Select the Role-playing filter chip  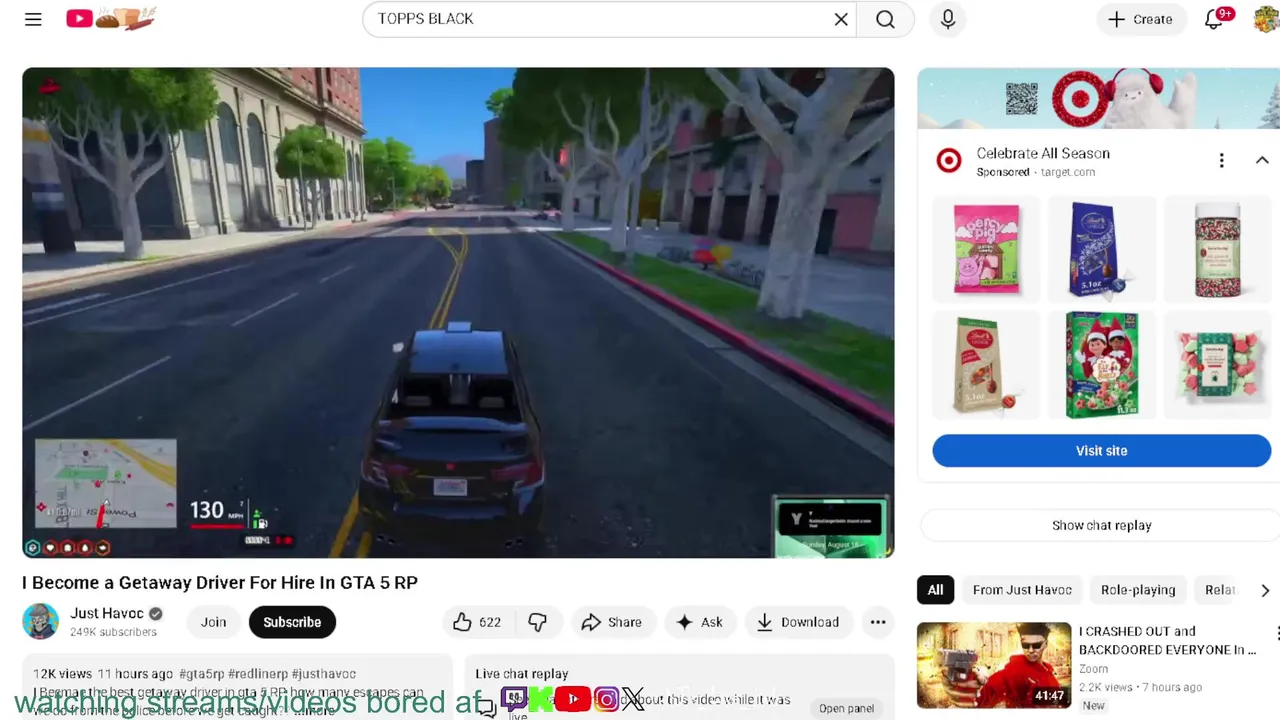1138,590
